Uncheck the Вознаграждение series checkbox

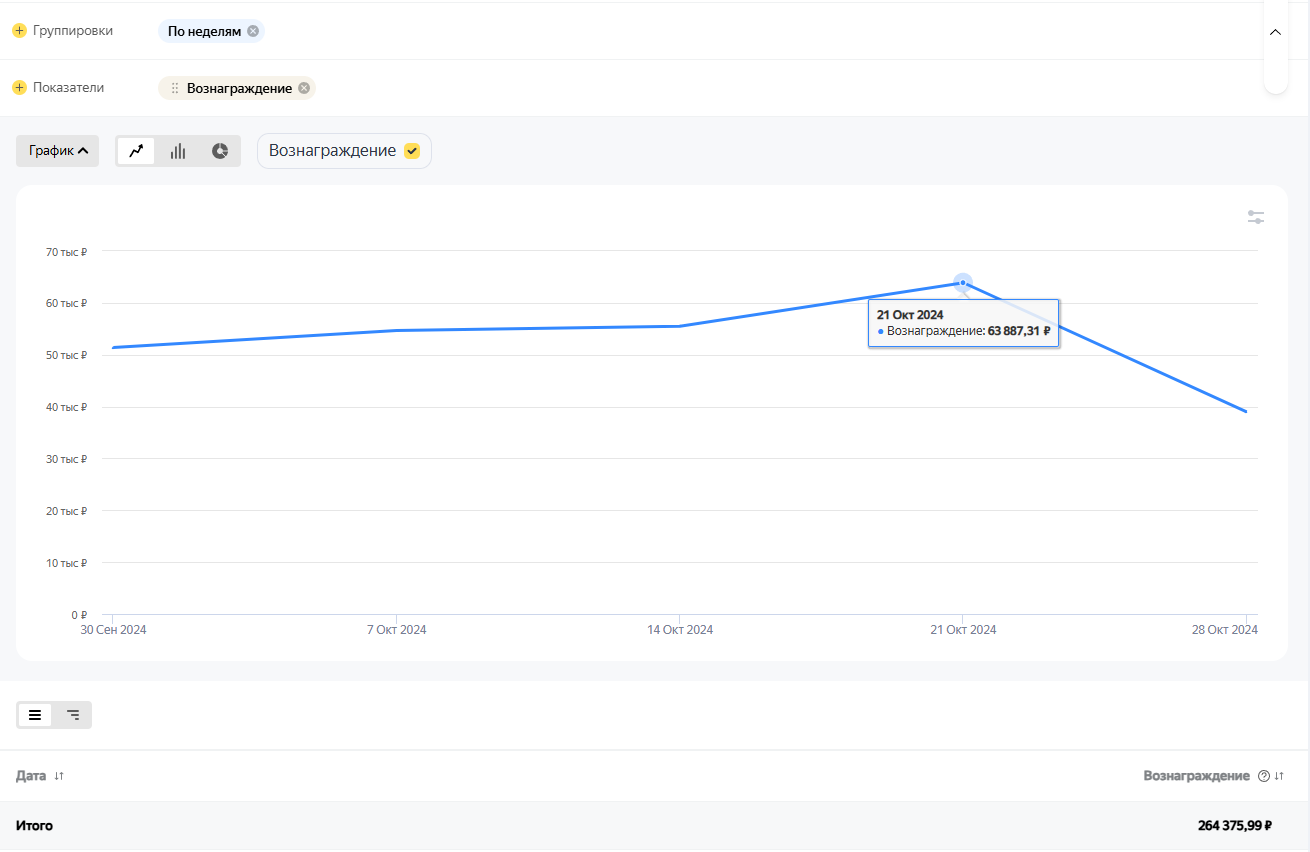412,151
